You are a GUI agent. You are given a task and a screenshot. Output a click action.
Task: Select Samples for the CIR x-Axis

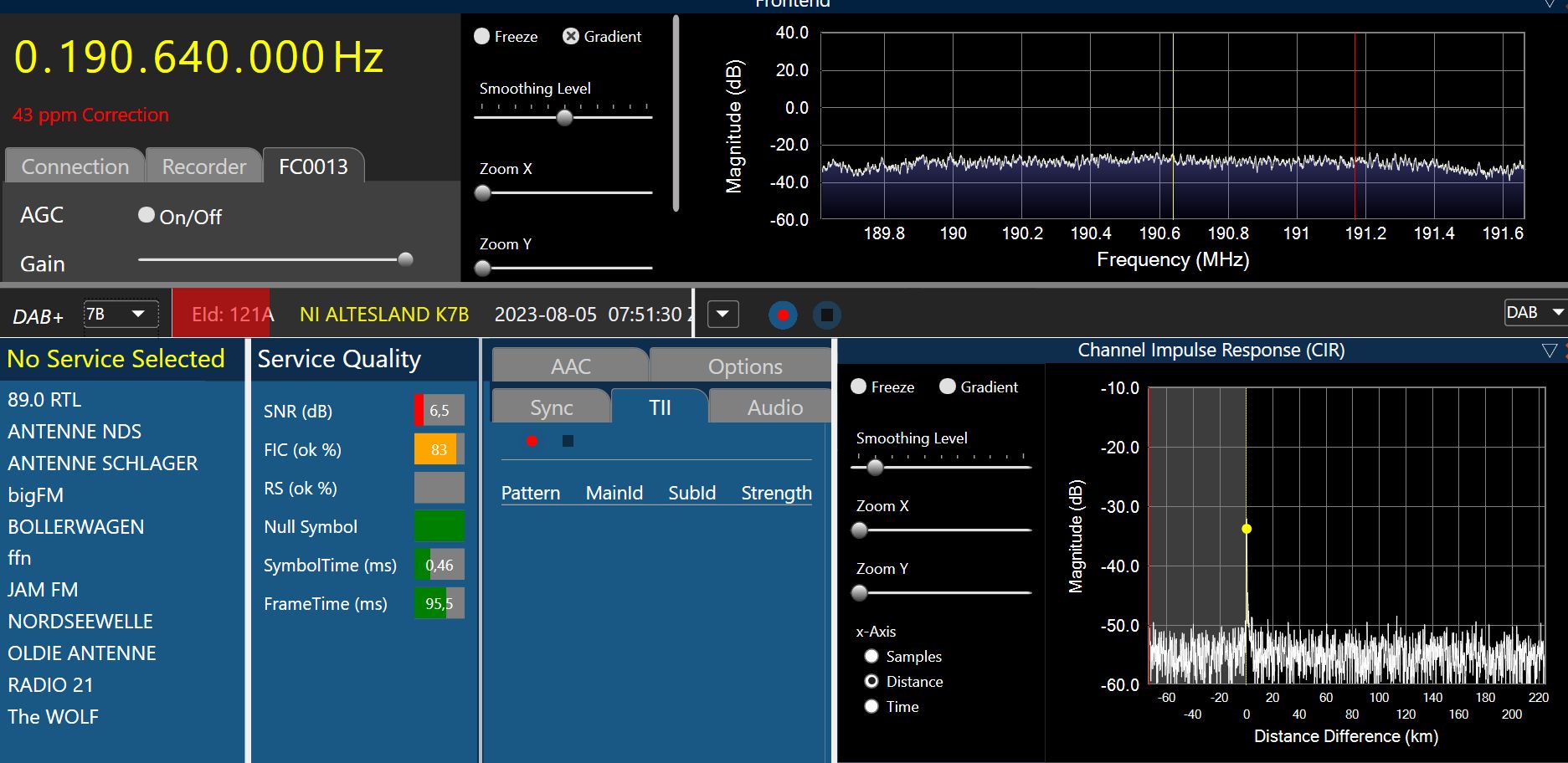[x=871, y=657]
